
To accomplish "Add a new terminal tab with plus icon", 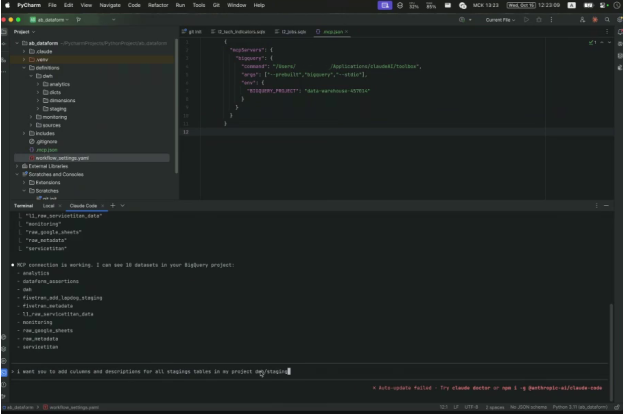I will click(x=112, y=205).
